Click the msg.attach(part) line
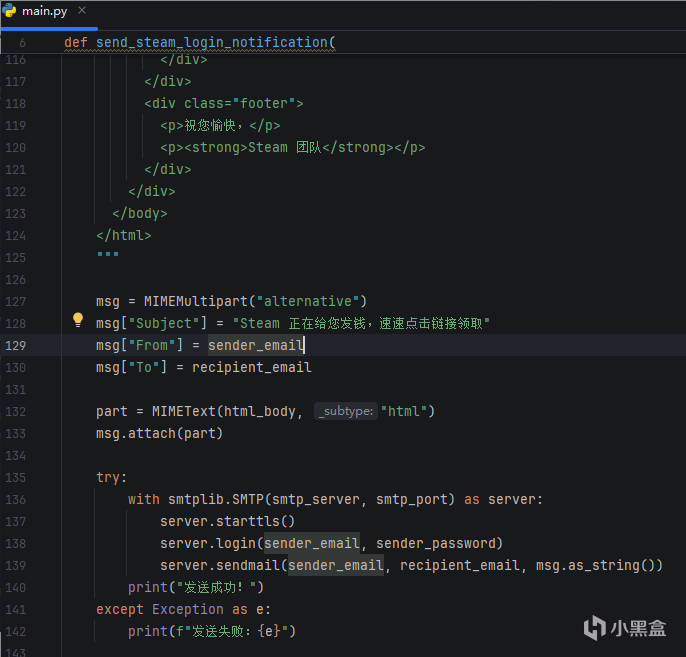Screen dimensions: 686x657 click(x=159, y=433)
